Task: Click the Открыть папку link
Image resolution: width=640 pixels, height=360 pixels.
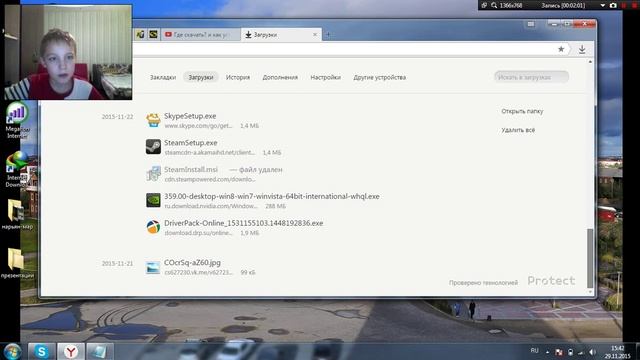Action: click(522, 111)
